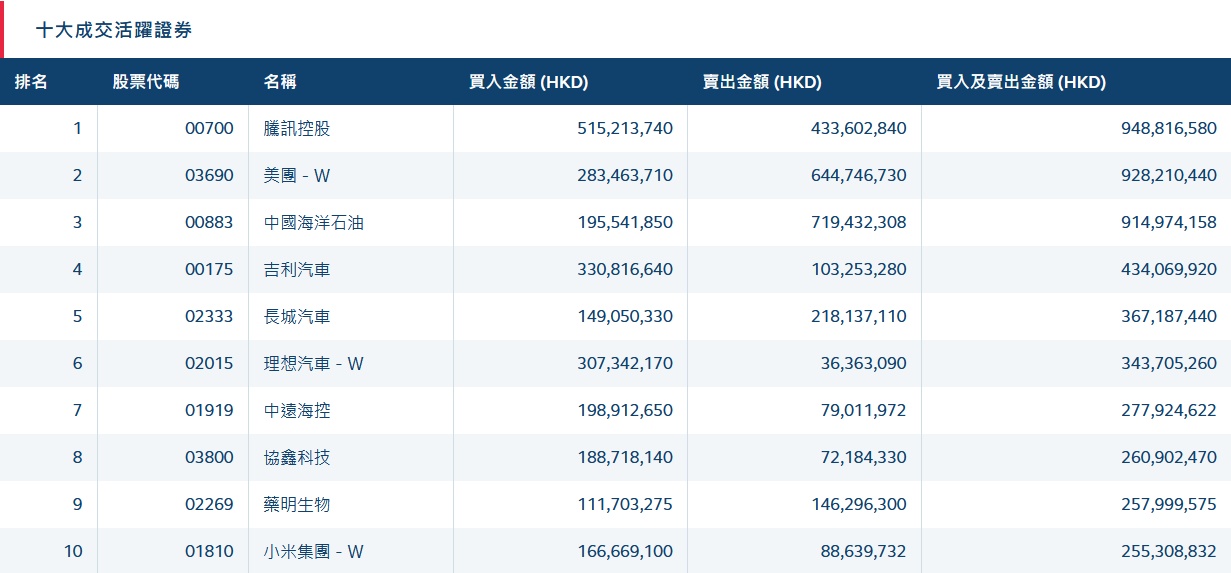Click the 名稱 column header

click(281, 82)
